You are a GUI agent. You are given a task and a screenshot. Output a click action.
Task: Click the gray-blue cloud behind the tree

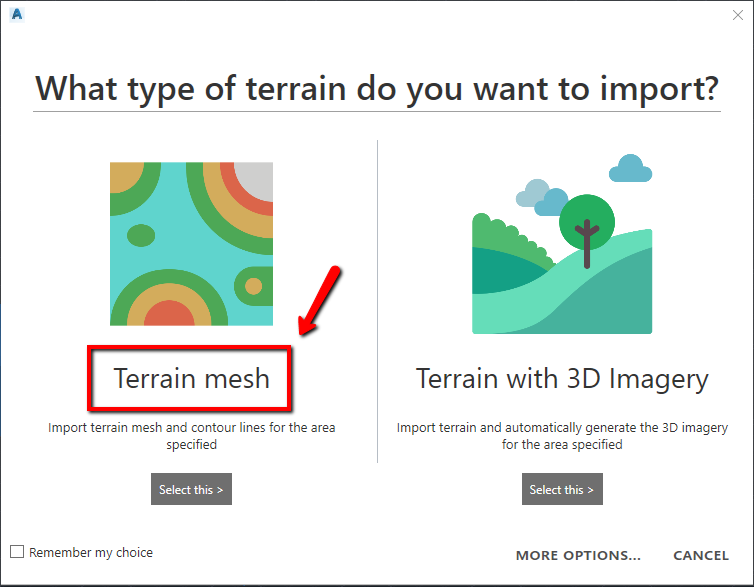pyautogui.click(x=533, y=193)
